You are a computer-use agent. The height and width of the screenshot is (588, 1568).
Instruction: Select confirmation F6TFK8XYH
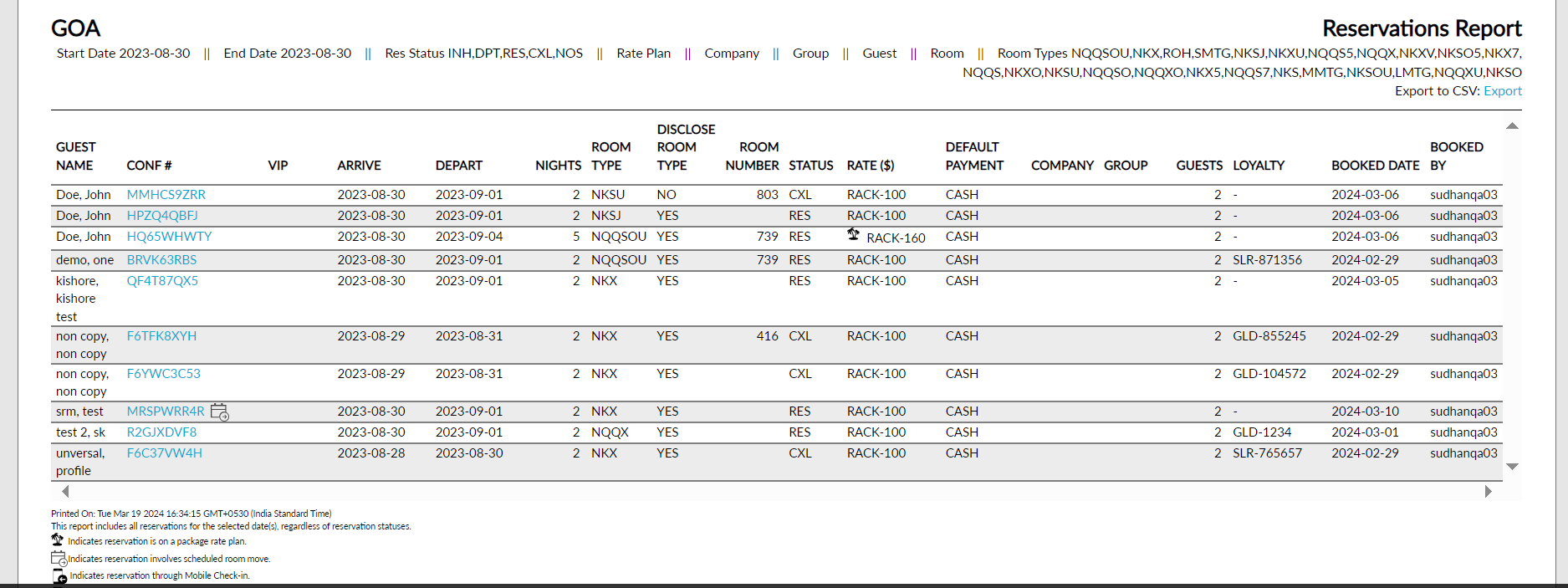[x=161, y=336]
